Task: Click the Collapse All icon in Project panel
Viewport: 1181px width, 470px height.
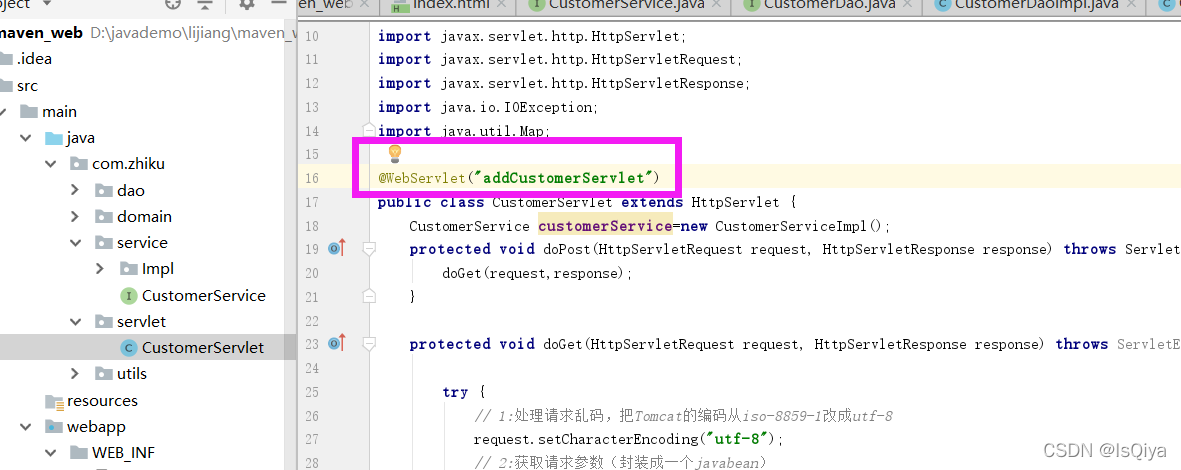Action: point(205,4)
